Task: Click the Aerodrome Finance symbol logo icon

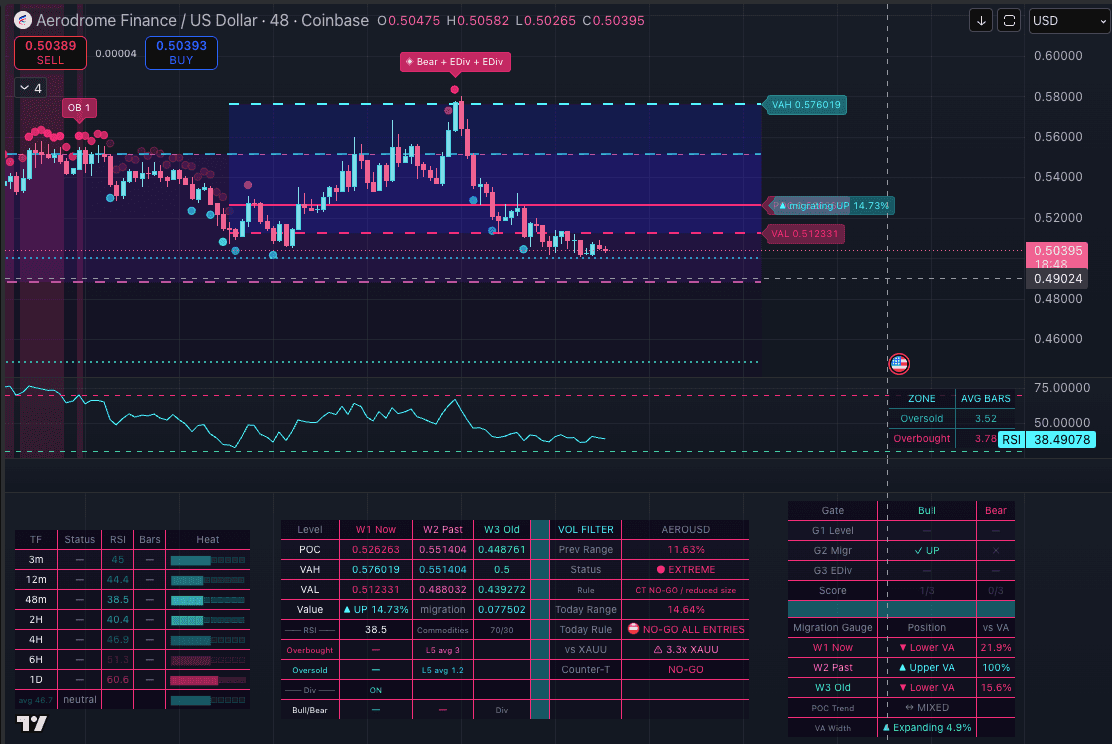Action: click(23, 21)
